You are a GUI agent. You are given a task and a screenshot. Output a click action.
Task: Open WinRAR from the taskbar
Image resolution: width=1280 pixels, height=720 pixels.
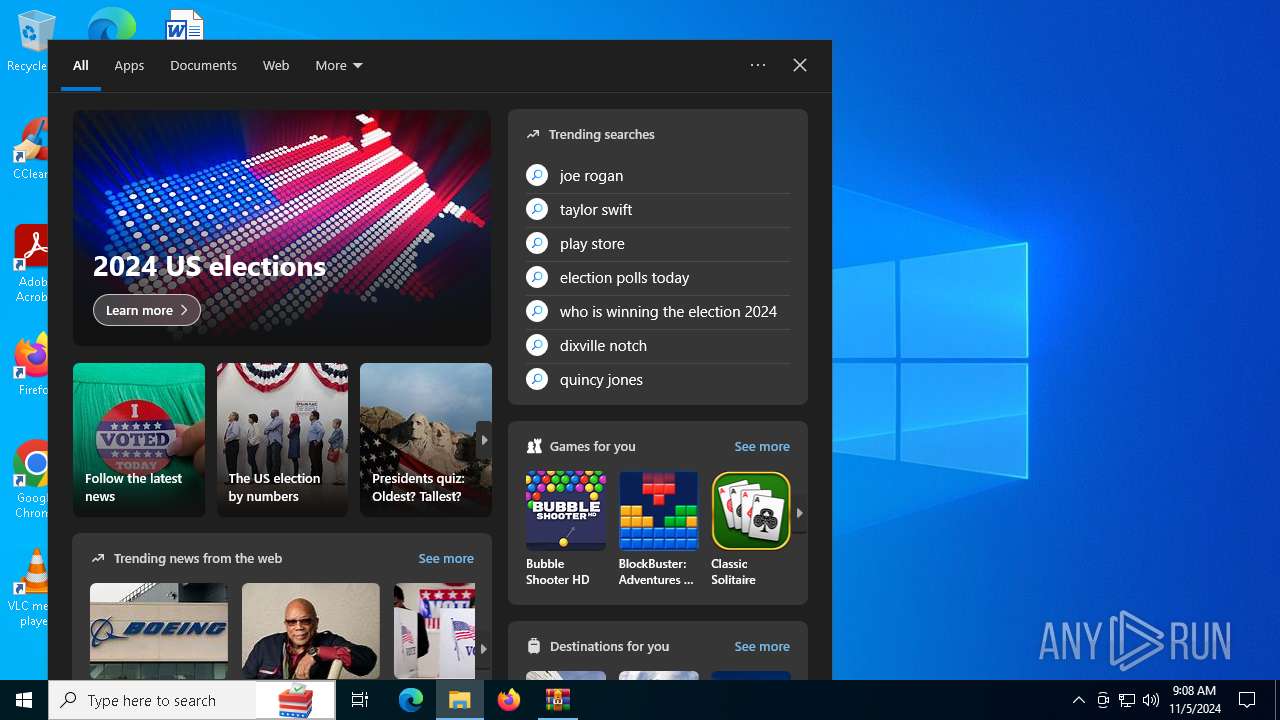pyautogui.click(x=558, y=700)
